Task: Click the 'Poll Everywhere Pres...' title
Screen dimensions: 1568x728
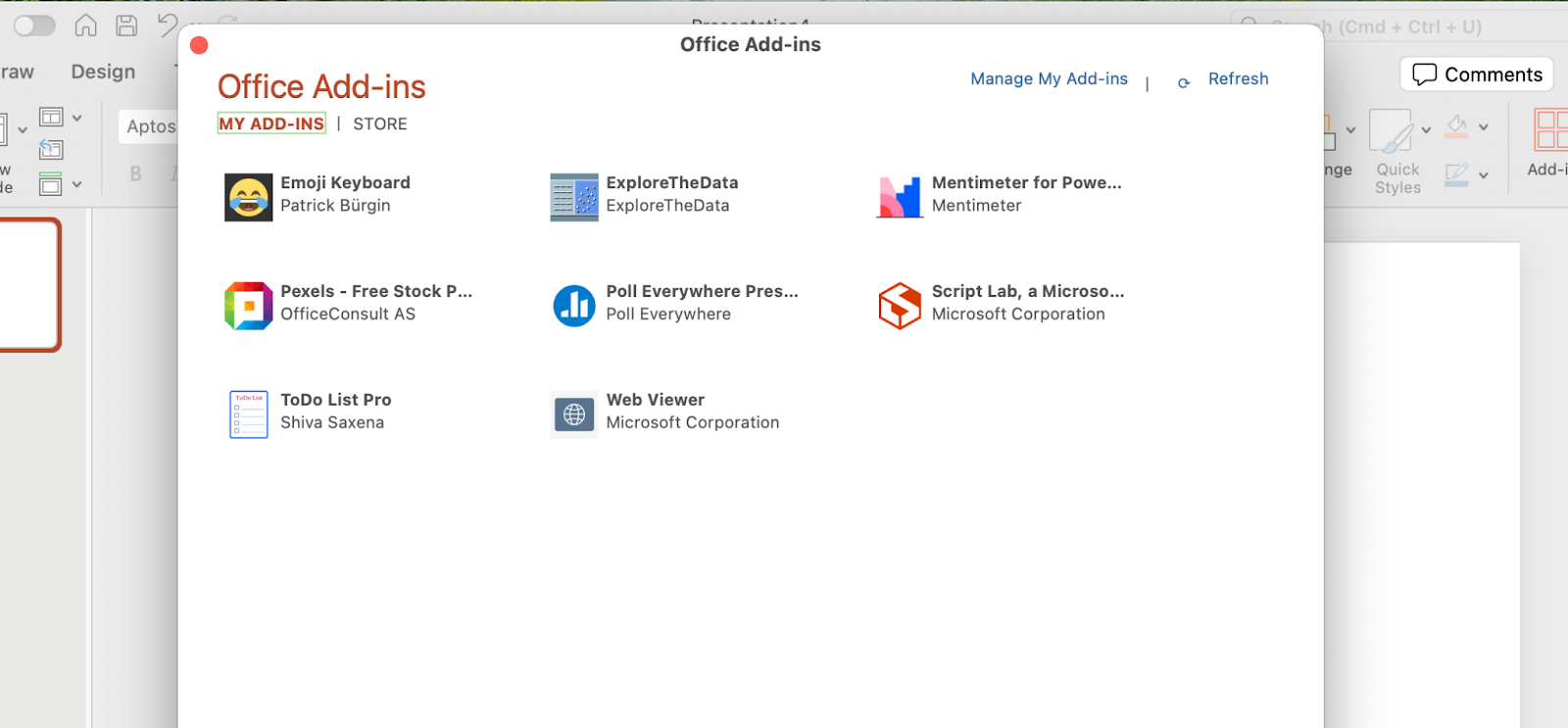Action: click(x=702, y=291)
